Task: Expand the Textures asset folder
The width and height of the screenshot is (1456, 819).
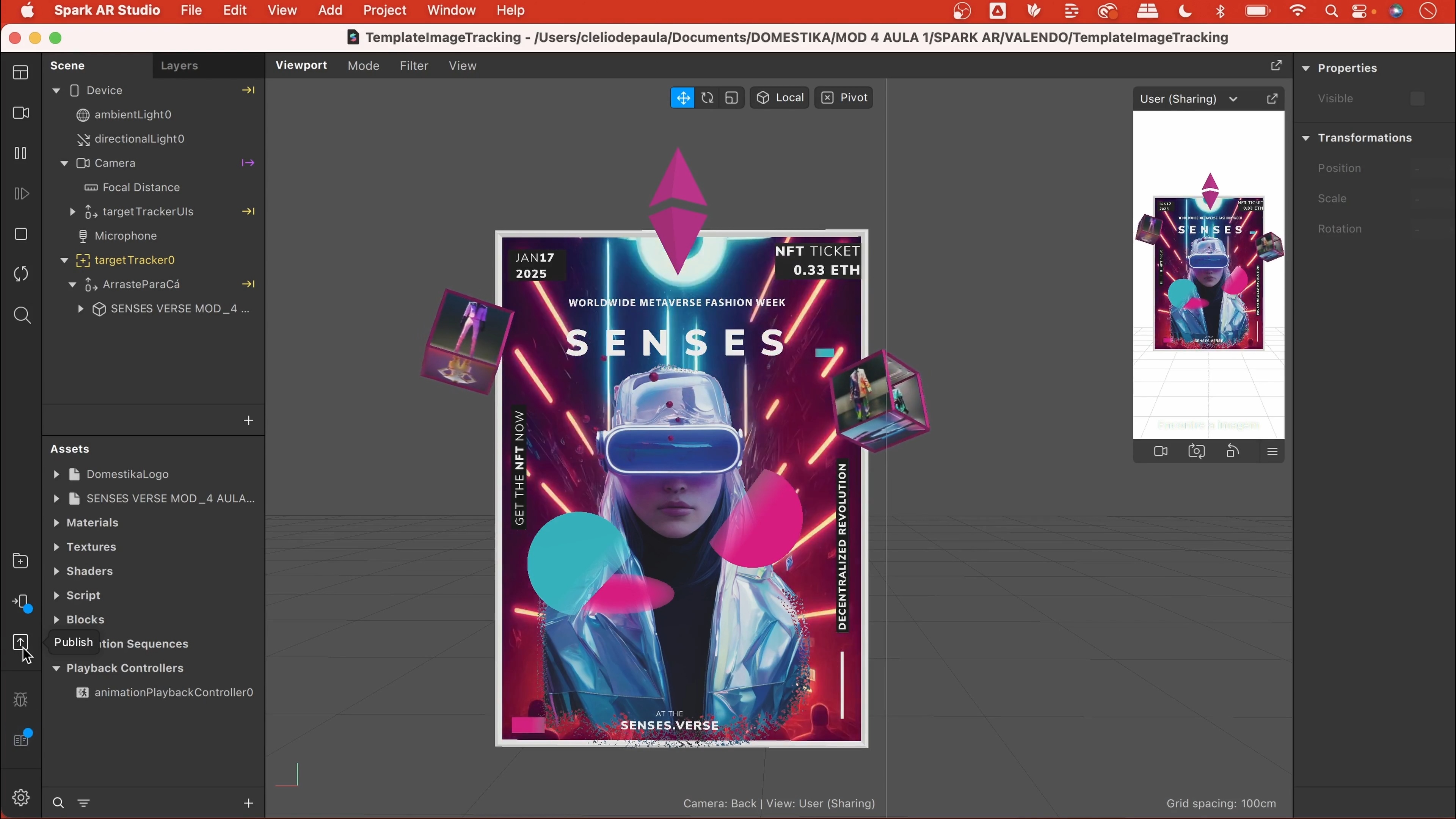Action: [56, 547]
